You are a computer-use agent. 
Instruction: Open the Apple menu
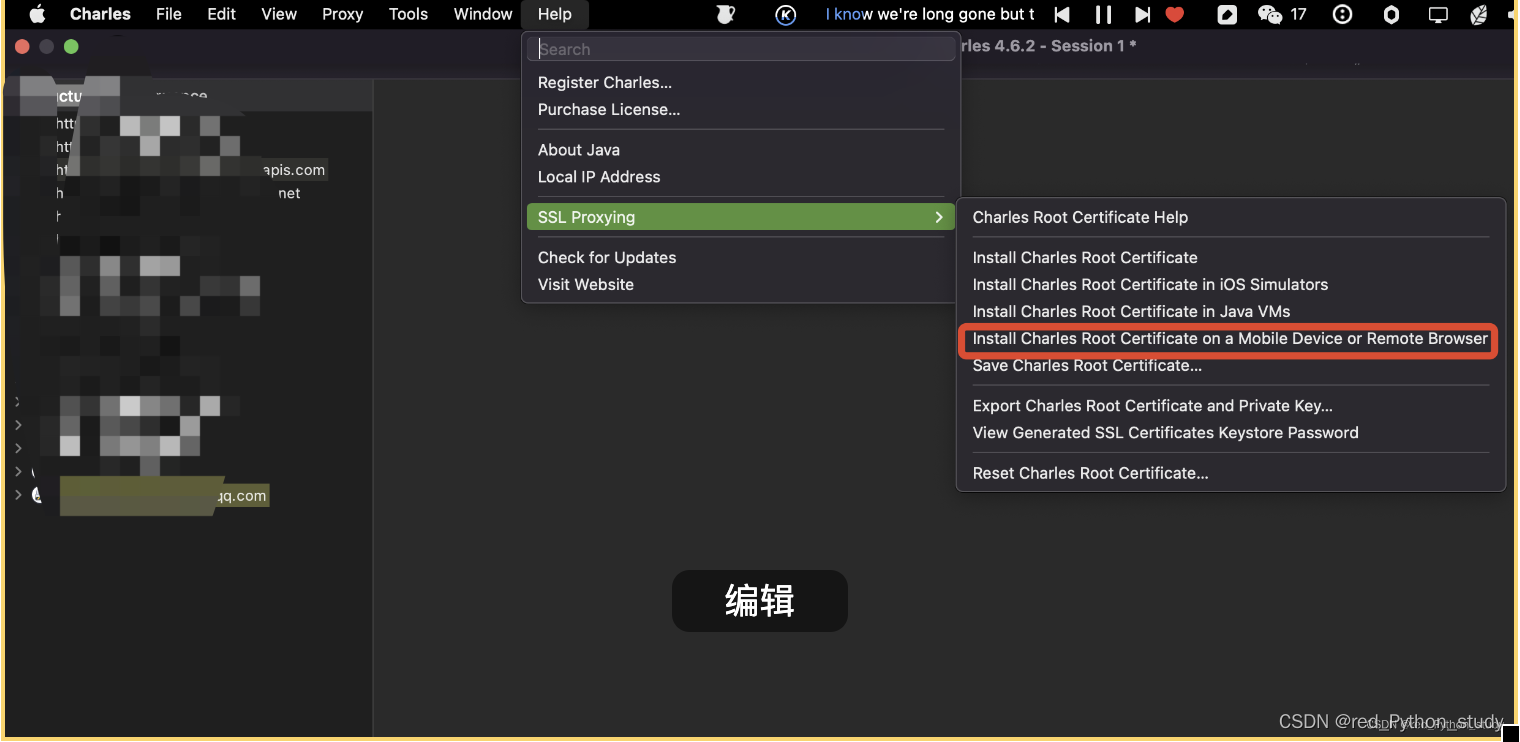tap(37, 14)
